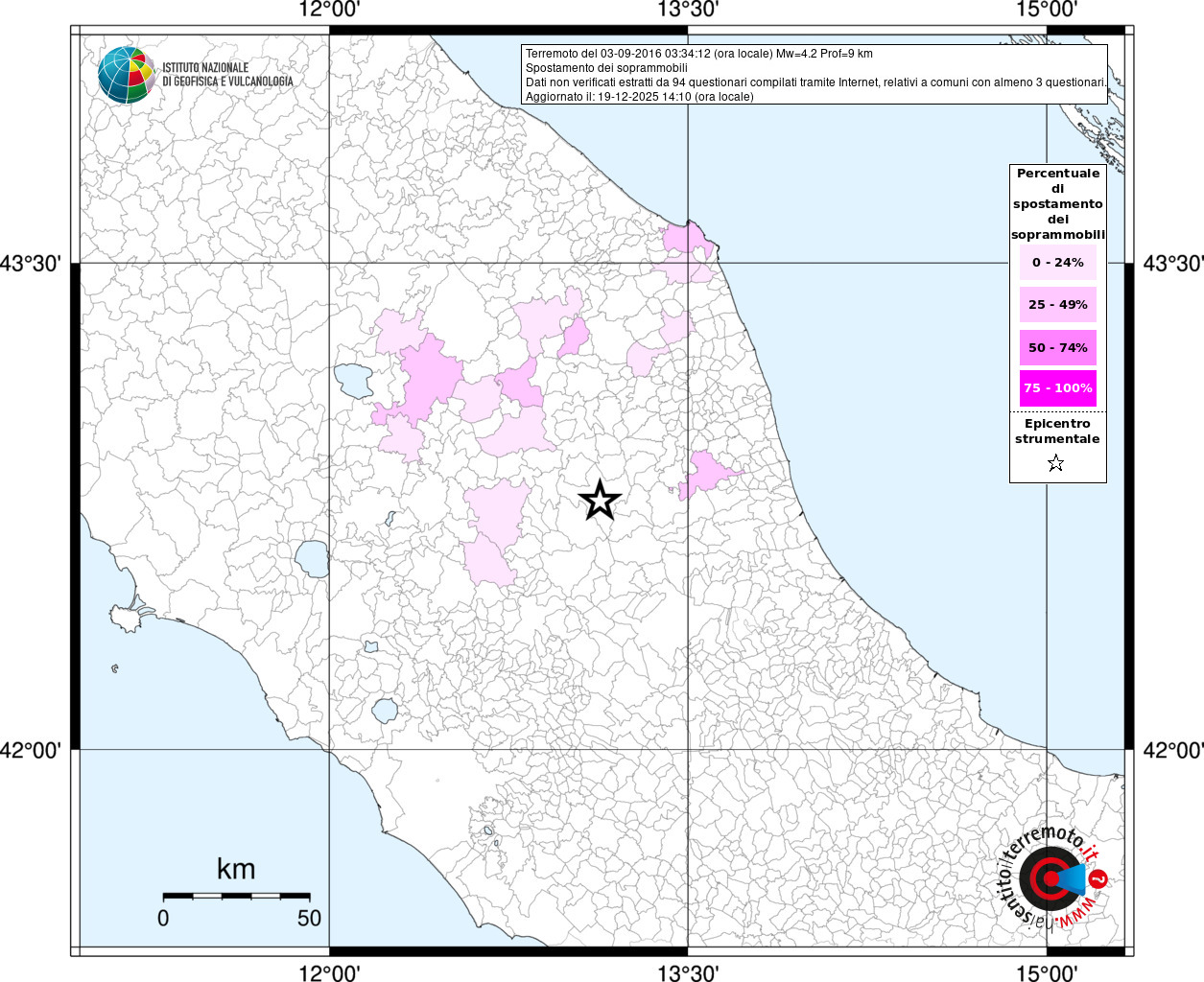The height and width of the screenshot is (982, 1204).
Task: Click the bottom 13°30' longitude label
Action: (x=688, y=973)
